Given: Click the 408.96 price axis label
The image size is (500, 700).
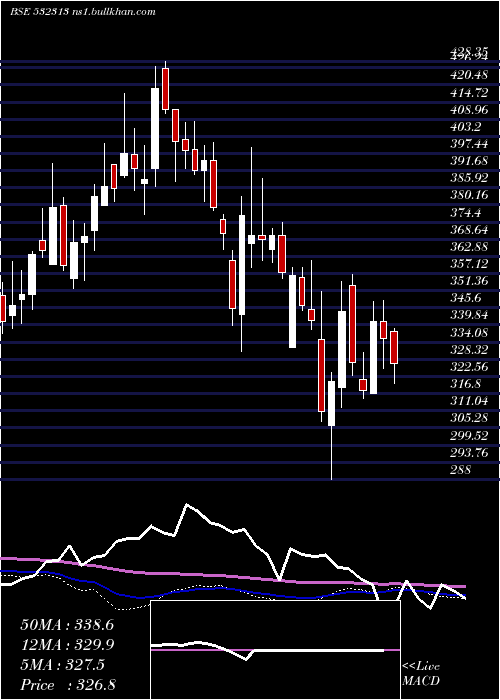Looking at the screenshot, I should [x=468, y=109].
